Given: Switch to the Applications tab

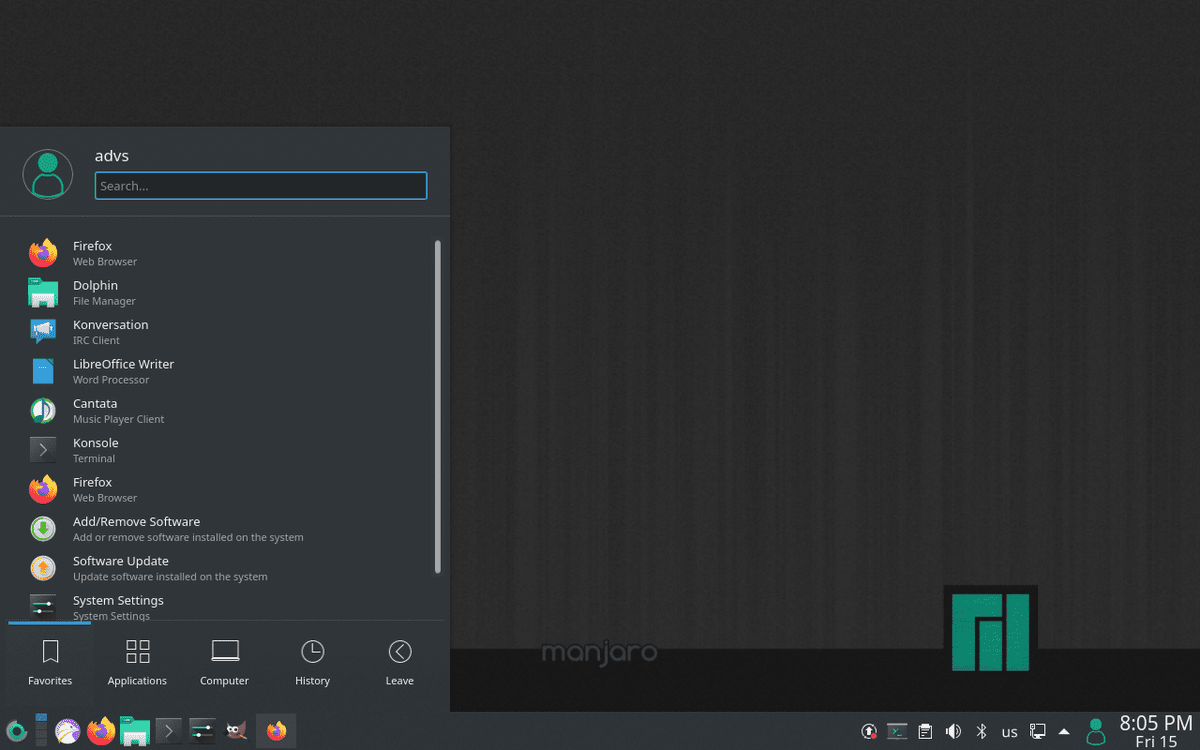Looking at the screenshot, I should [137, 663].
